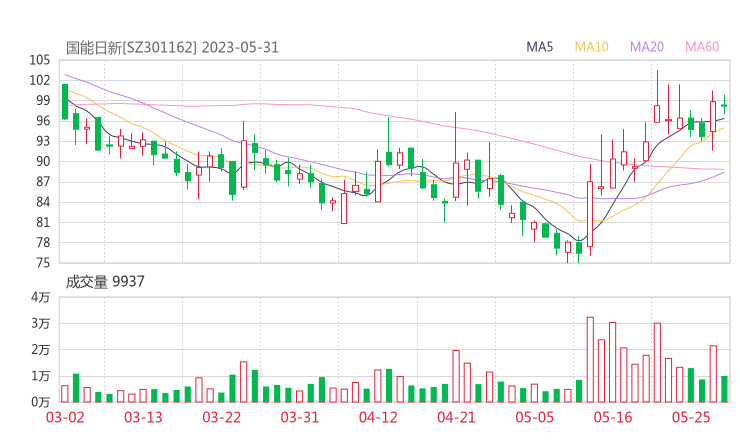Click the 105 price axis label
Viewport: 740px width, 440px height.
click(x=40, y=60)
